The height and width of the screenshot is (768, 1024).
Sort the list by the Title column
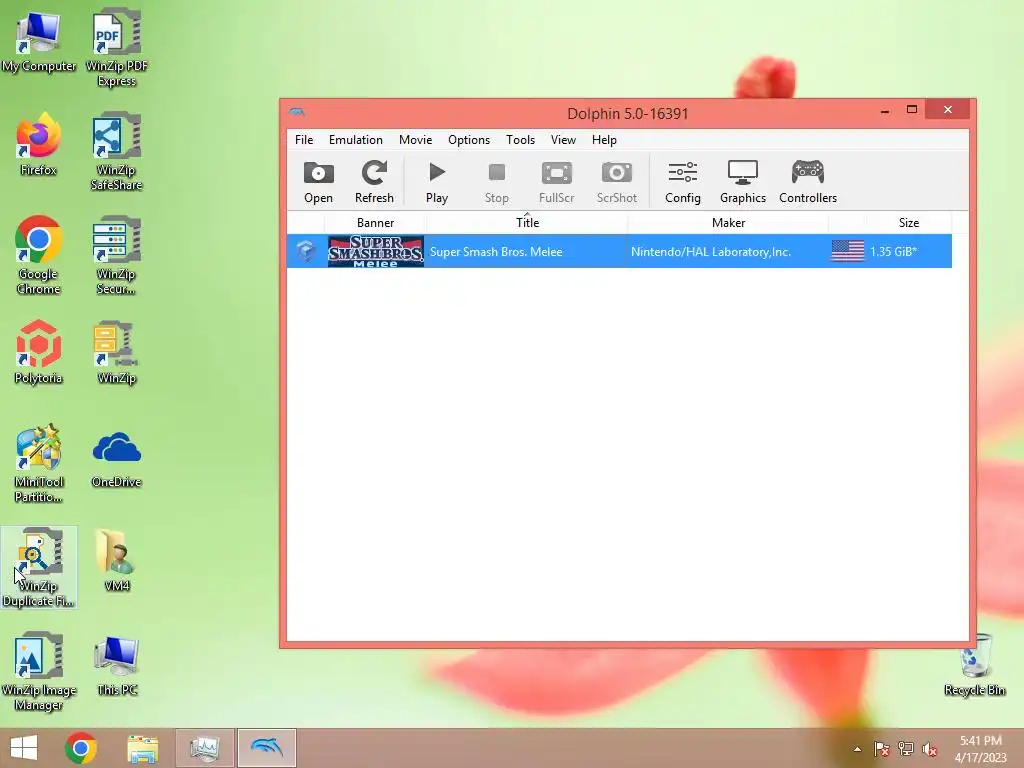[527, 223]
